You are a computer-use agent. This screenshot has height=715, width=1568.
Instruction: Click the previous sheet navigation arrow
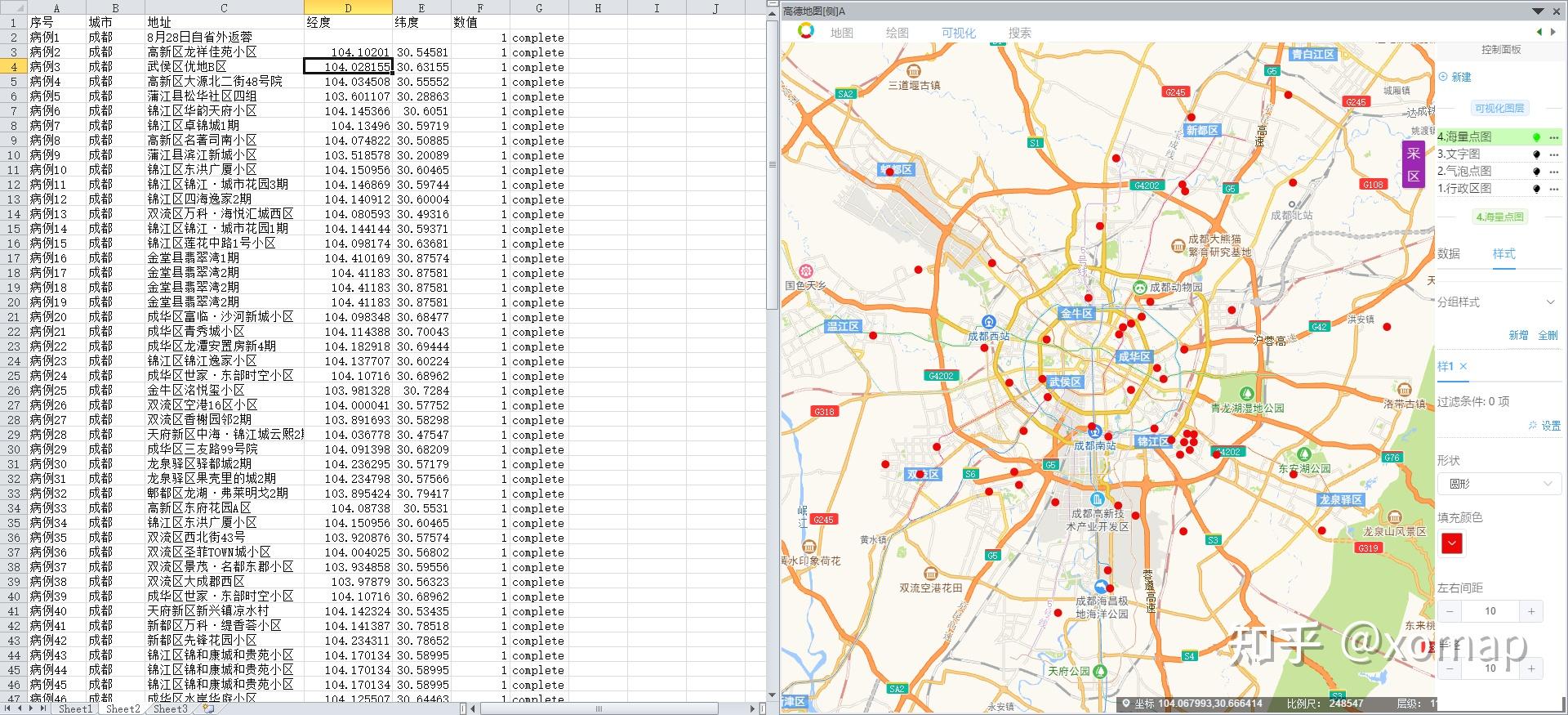coord(20,708)
